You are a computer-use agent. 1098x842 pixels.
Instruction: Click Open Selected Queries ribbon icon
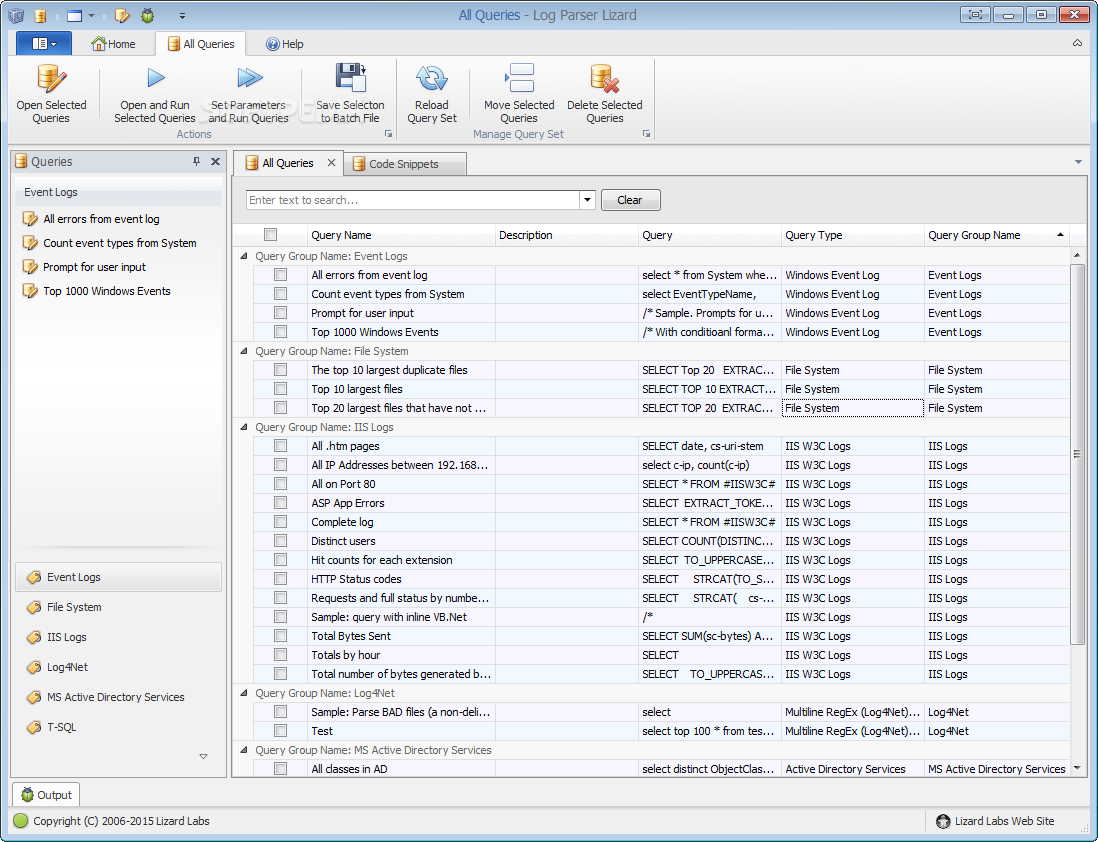[x=51, y=78]
